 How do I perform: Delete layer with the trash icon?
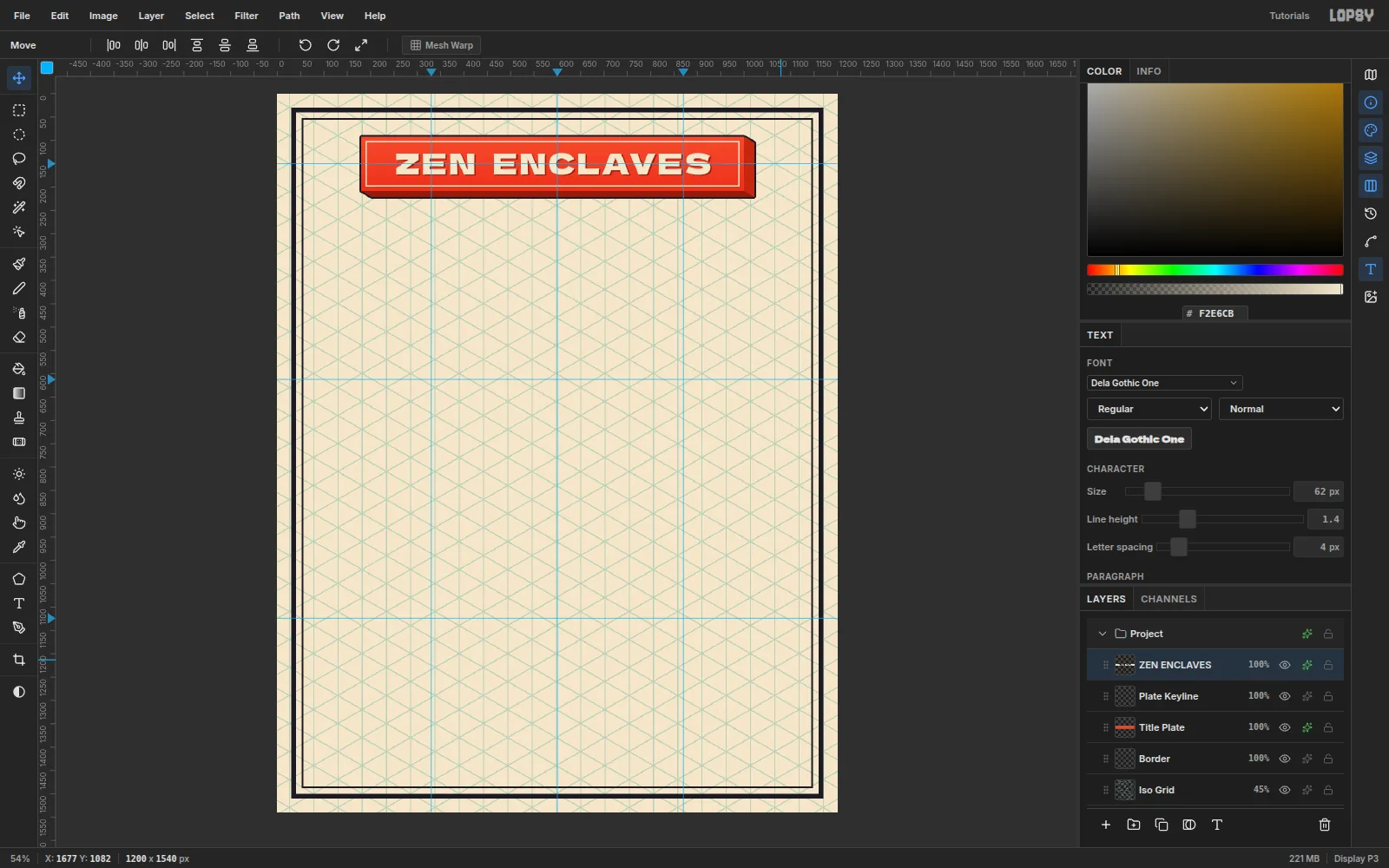(x=1325, y=825)
